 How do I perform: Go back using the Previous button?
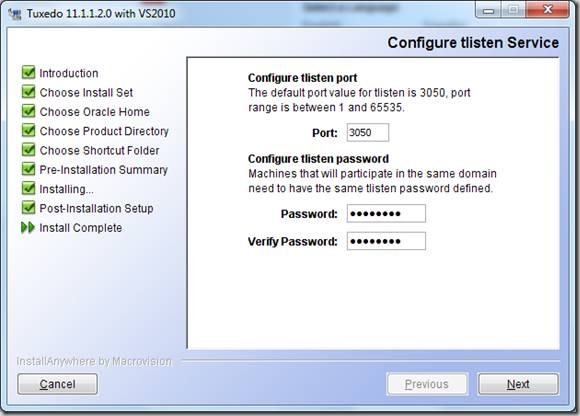pos(427,384)
